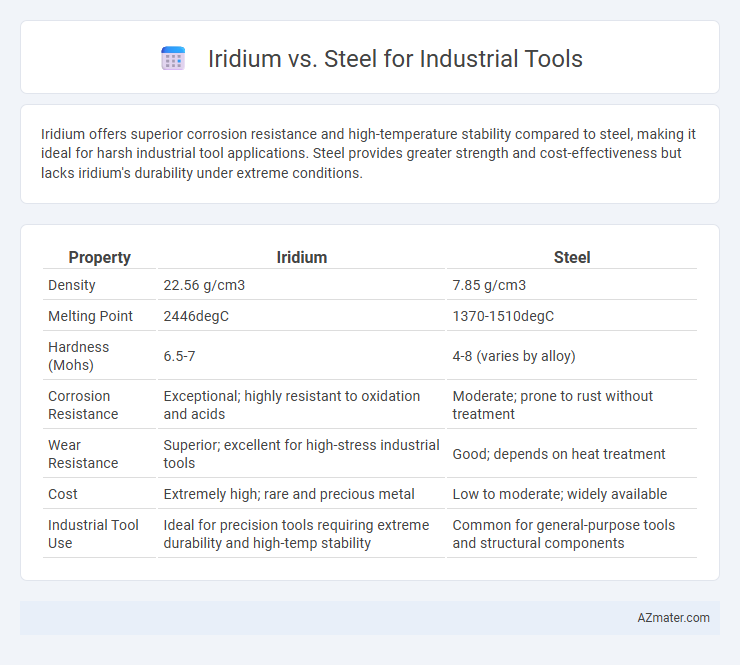Click the calendar grid icon beside the title
The image size is (740, 665).
click(173, 59)
